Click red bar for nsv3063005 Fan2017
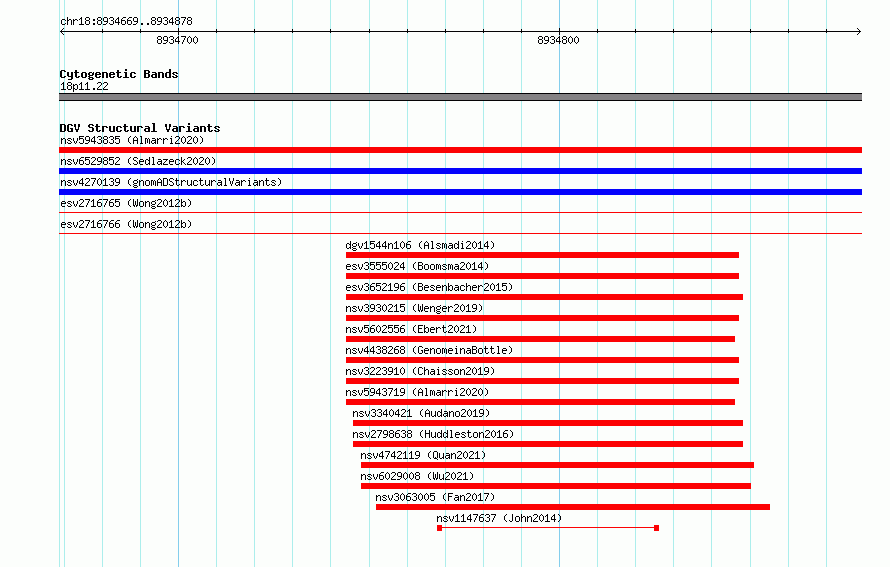 click(573, 507)
